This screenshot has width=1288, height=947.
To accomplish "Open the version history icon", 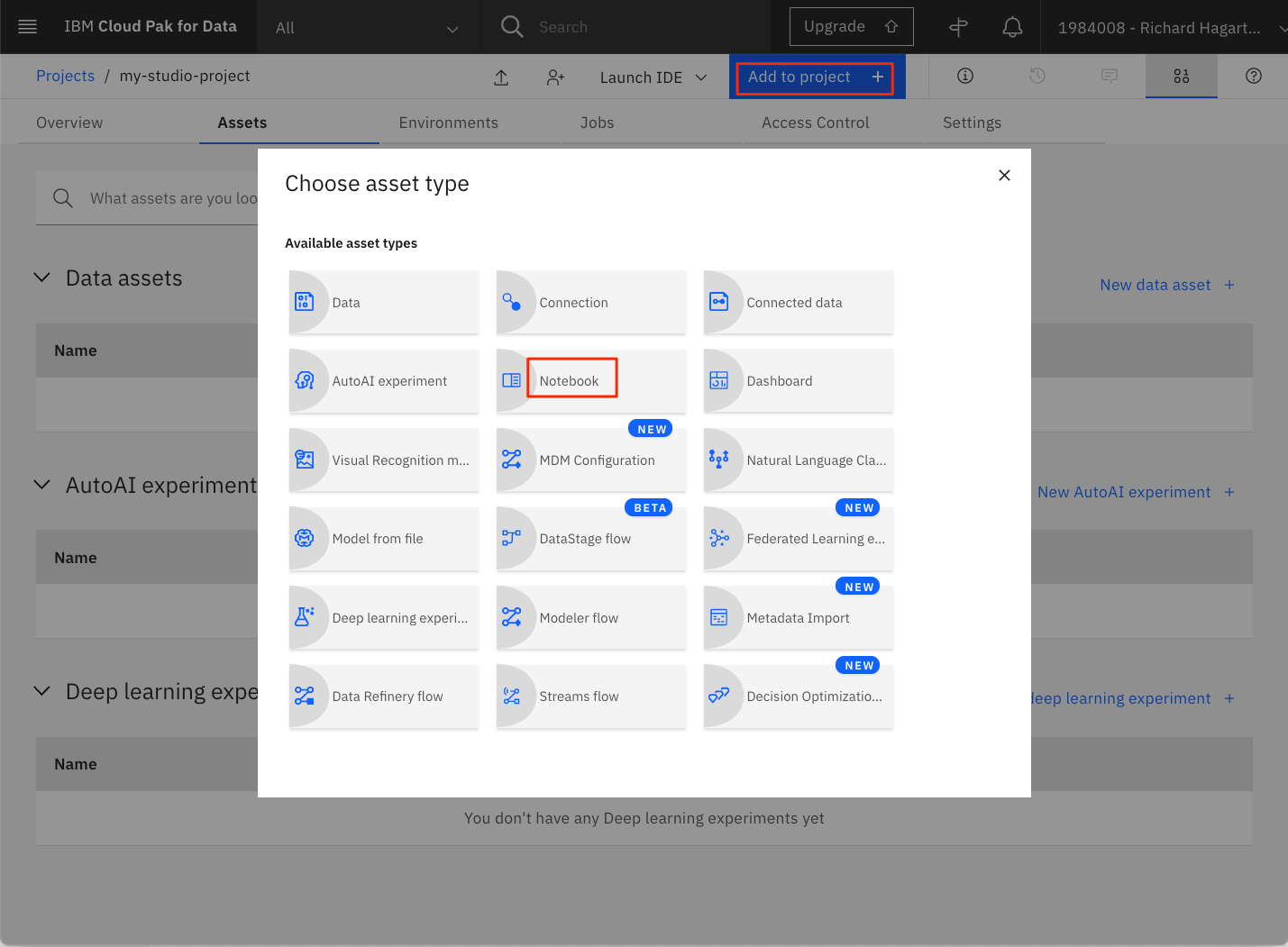I will (1037, 76).
